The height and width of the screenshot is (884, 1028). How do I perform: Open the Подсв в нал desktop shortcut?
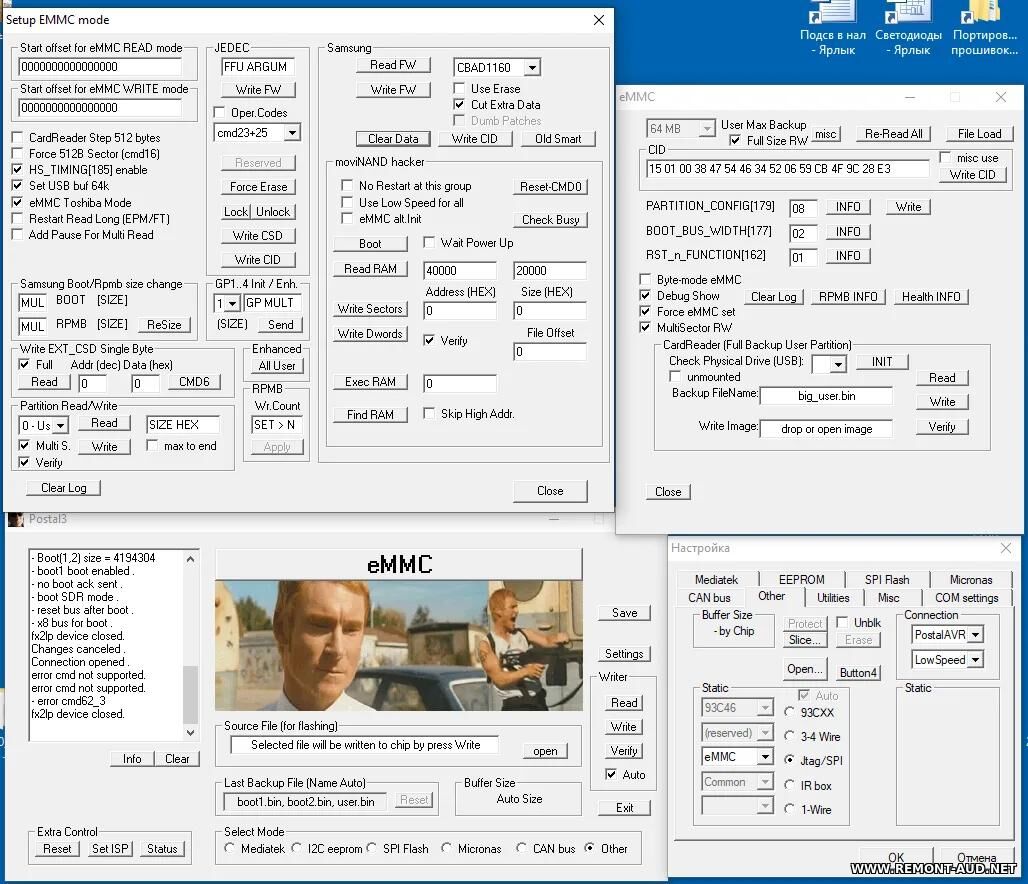pyautogui.click(x=833, y=30)
